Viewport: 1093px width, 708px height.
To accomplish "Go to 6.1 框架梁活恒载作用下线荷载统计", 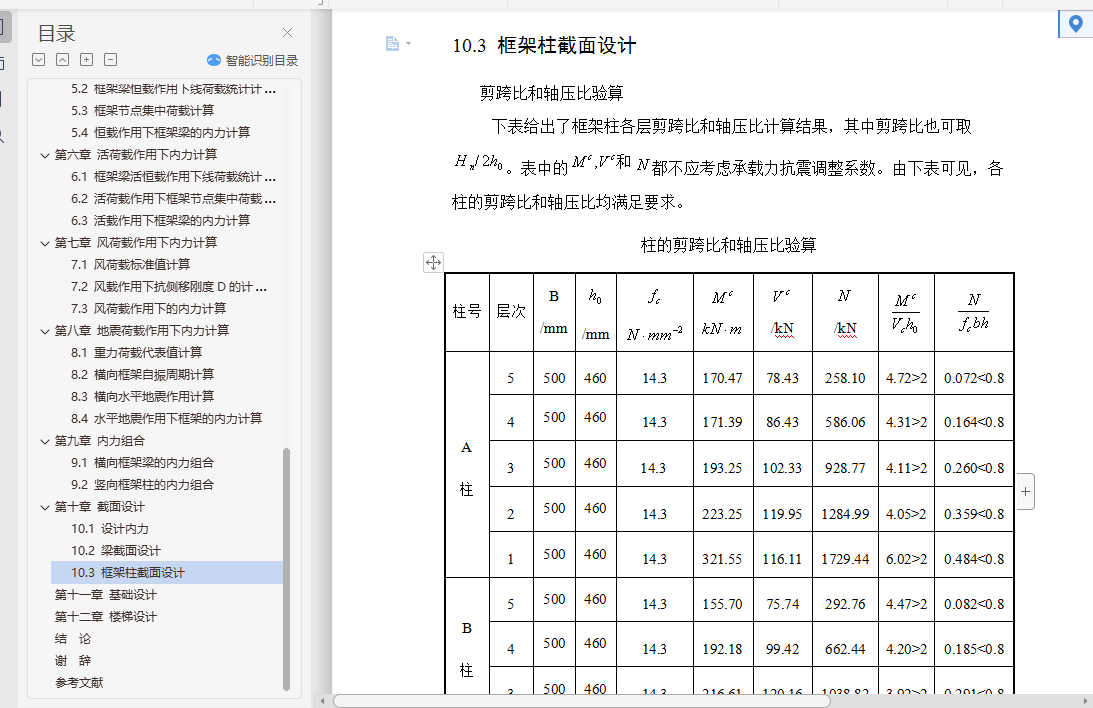I will [174, 177].
